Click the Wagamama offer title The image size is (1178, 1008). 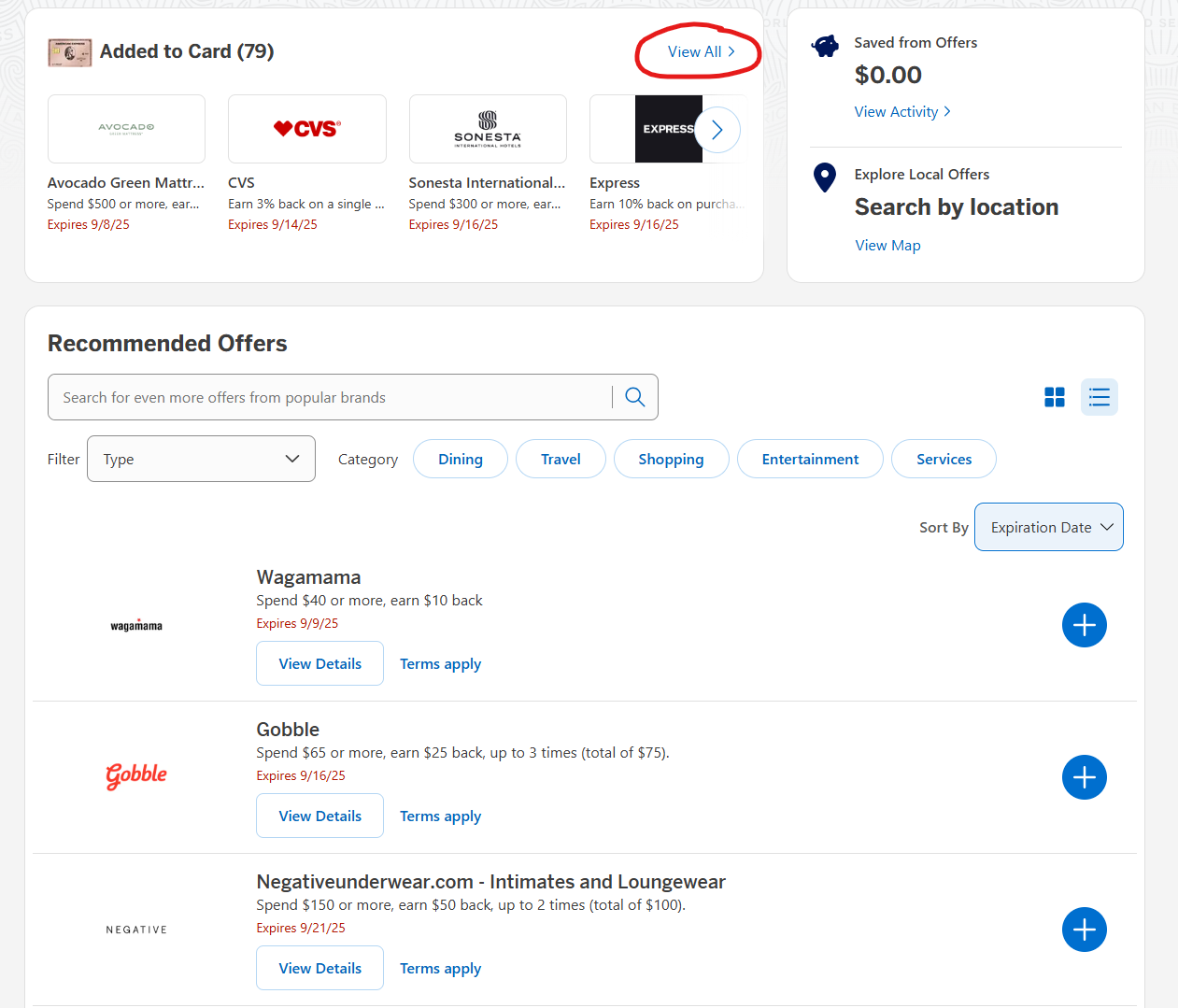[x=308, y=577]
